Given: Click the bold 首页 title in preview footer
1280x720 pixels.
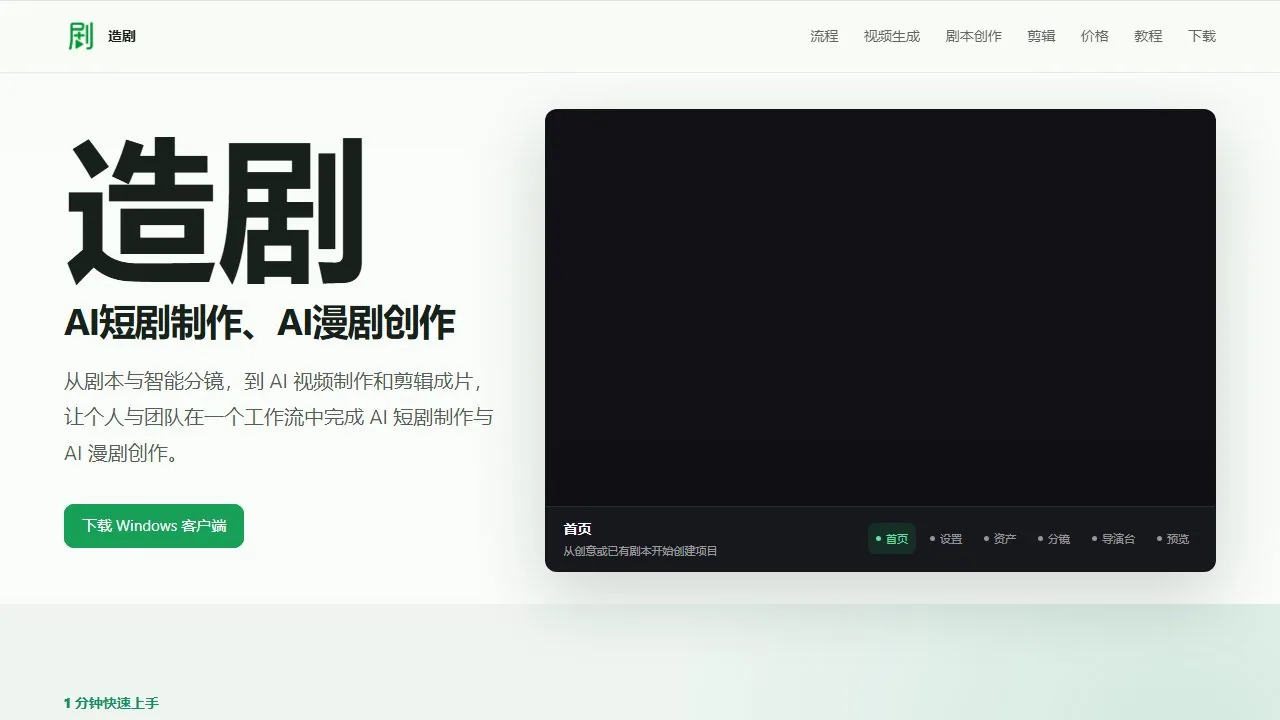Looking at the screenshot, I should tap(577, 529).
